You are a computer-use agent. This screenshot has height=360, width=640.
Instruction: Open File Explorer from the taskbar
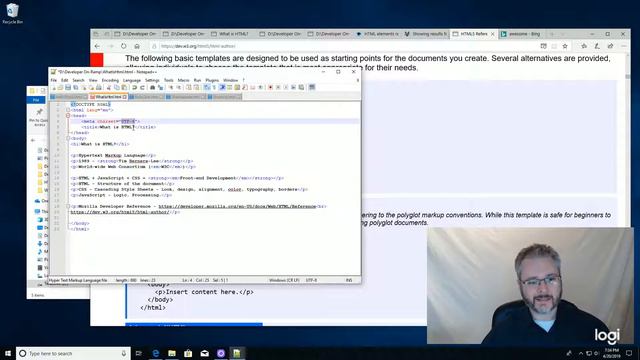[x=172, y=353]
